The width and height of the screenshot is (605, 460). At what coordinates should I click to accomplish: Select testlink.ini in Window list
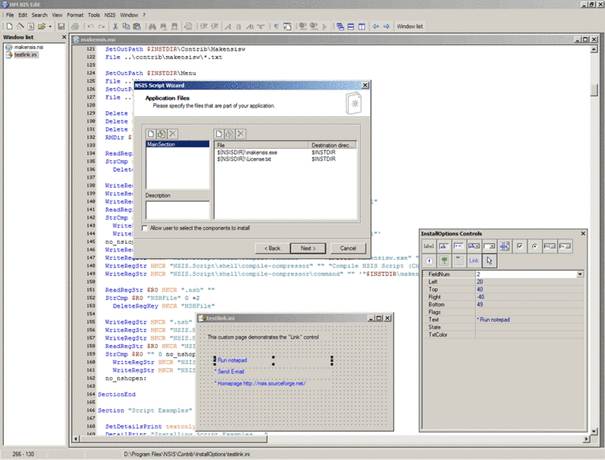point(27,53)
